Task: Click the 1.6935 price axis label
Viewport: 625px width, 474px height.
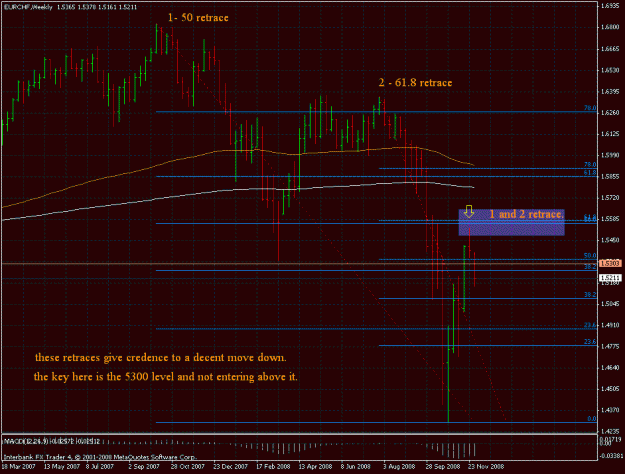Action: pos(610,6)
